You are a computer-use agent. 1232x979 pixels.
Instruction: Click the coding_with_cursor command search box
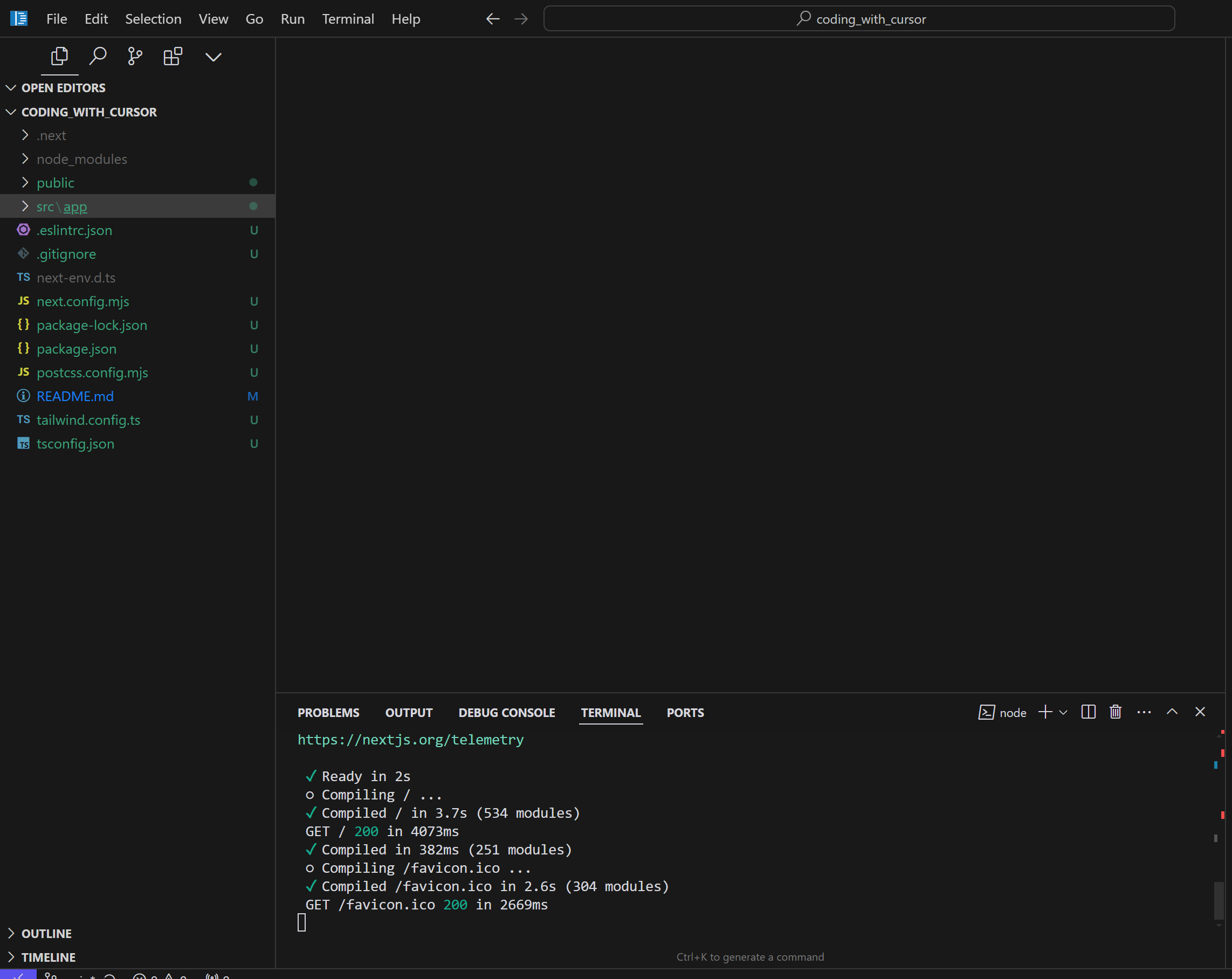click(x=859, y=19)
